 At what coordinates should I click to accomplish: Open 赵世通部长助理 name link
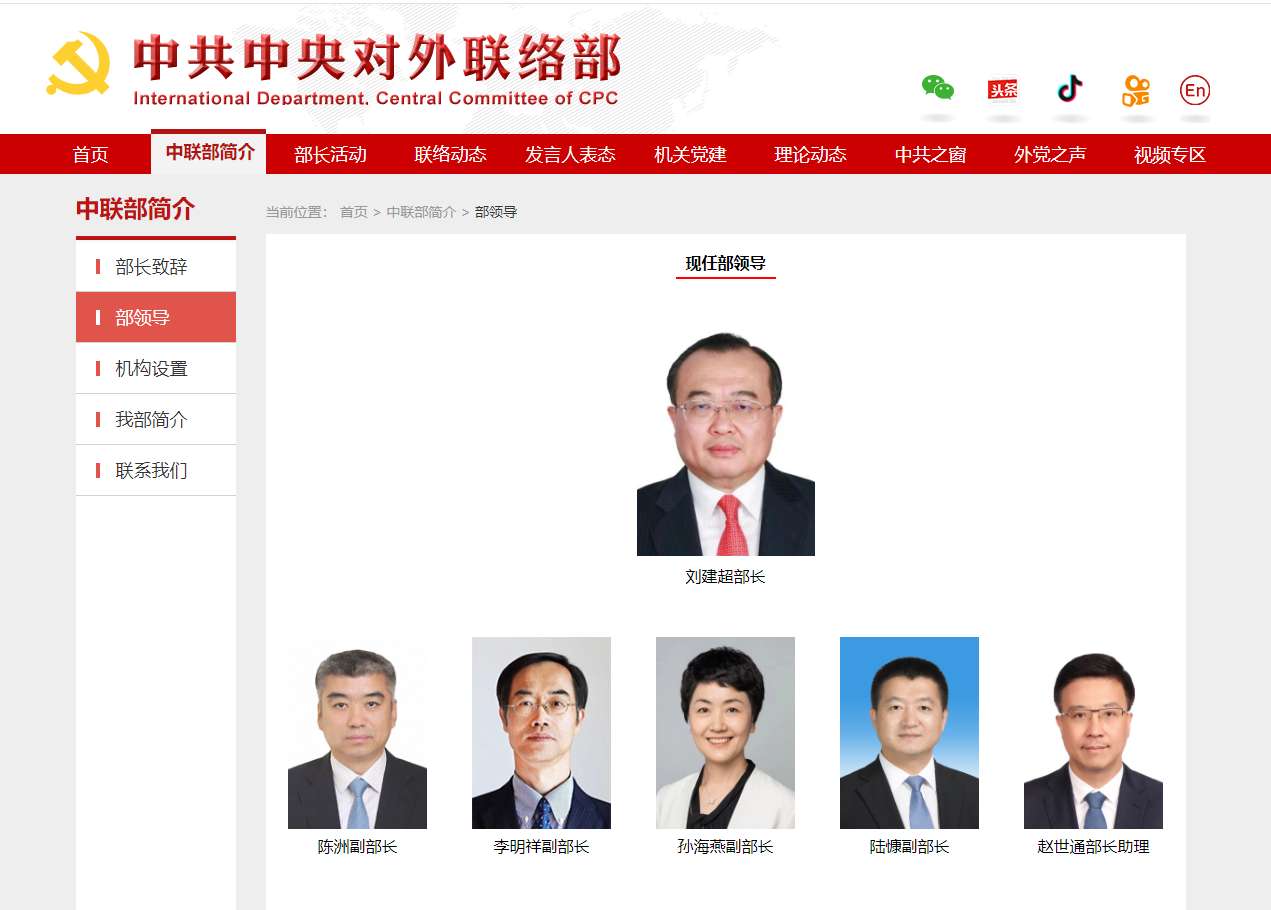[1093, 847]
